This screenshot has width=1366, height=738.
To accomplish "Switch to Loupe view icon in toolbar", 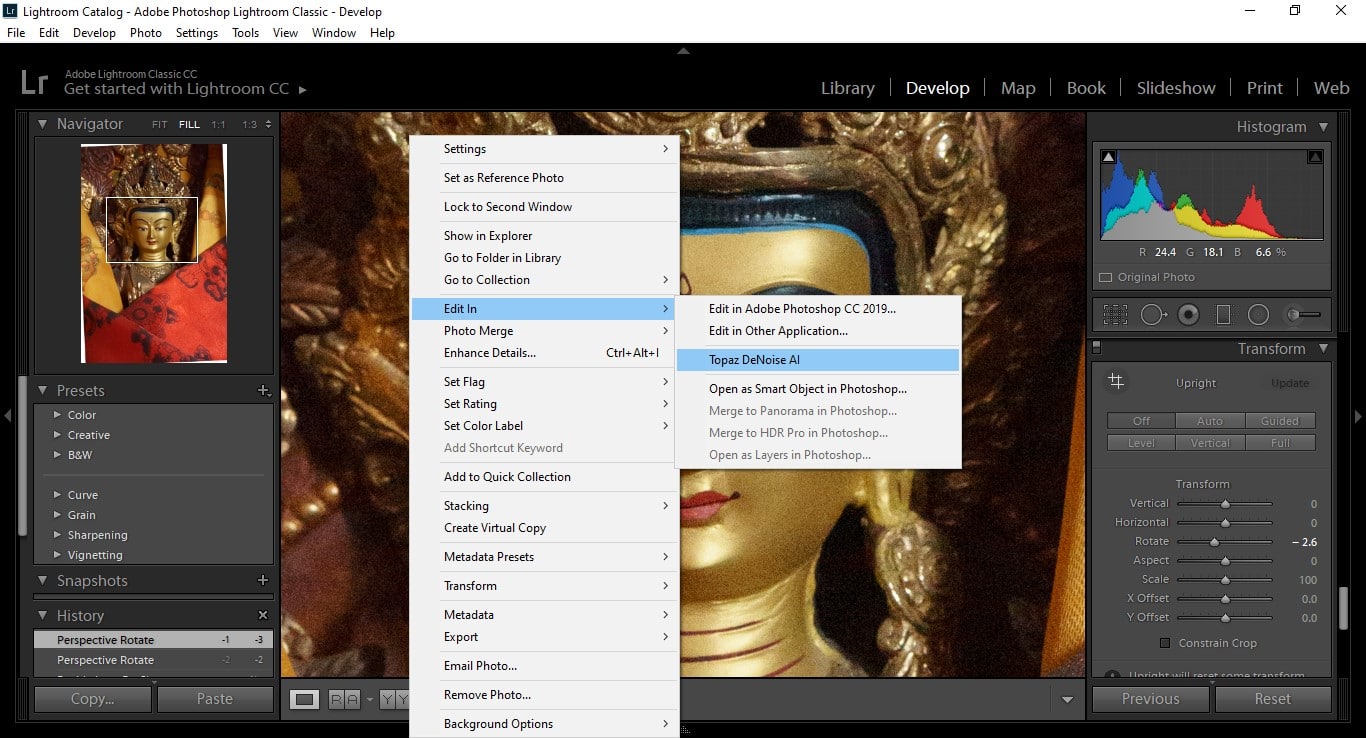I will [306, 700].
